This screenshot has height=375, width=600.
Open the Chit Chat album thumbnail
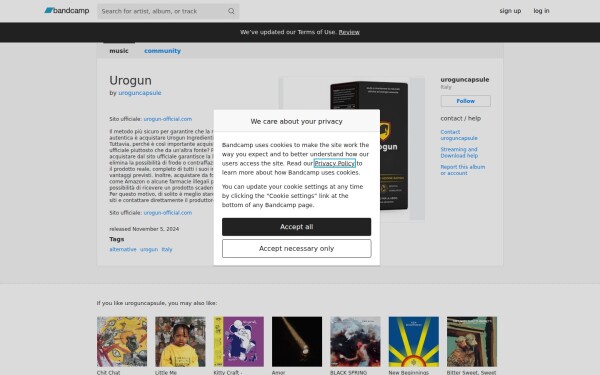pos(122,342)
